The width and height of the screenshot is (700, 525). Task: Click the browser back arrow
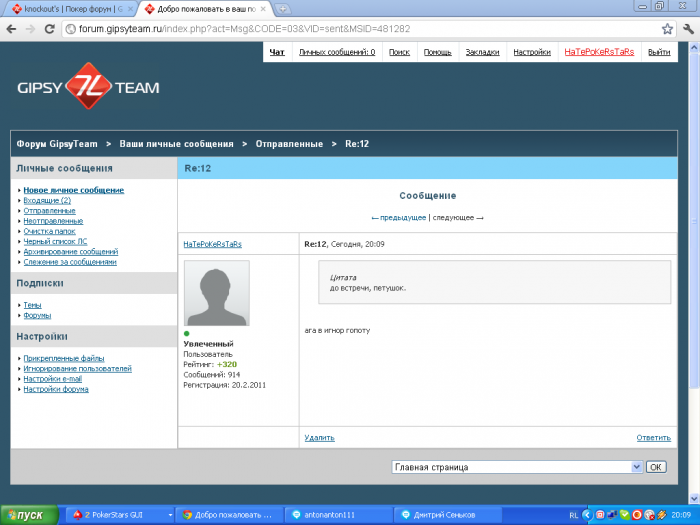[x=12, y=29]
